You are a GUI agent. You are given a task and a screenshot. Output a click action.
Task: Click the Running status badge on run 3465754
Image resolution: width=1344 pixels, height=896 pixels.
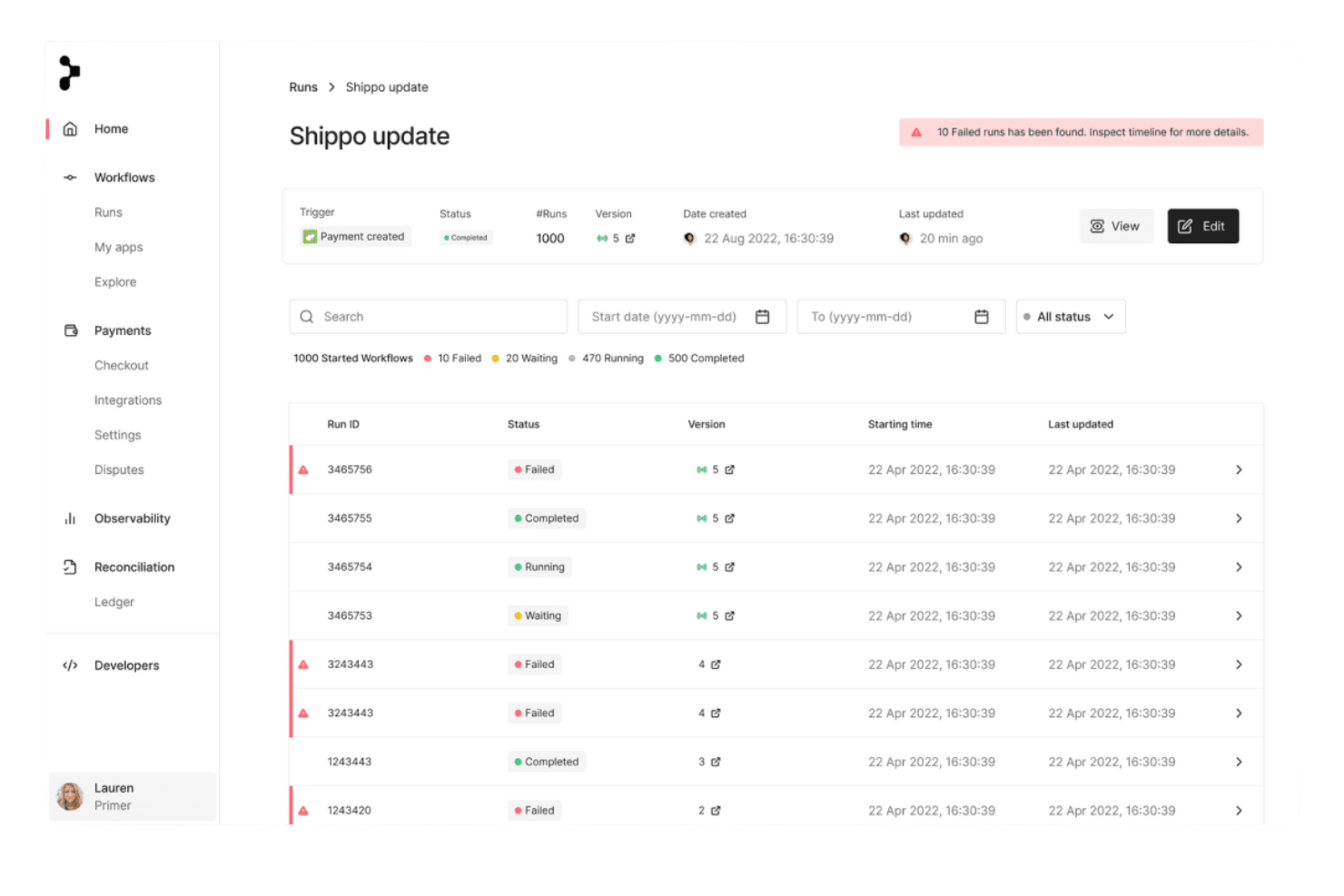pyautogui.click(x=539, y=567)
